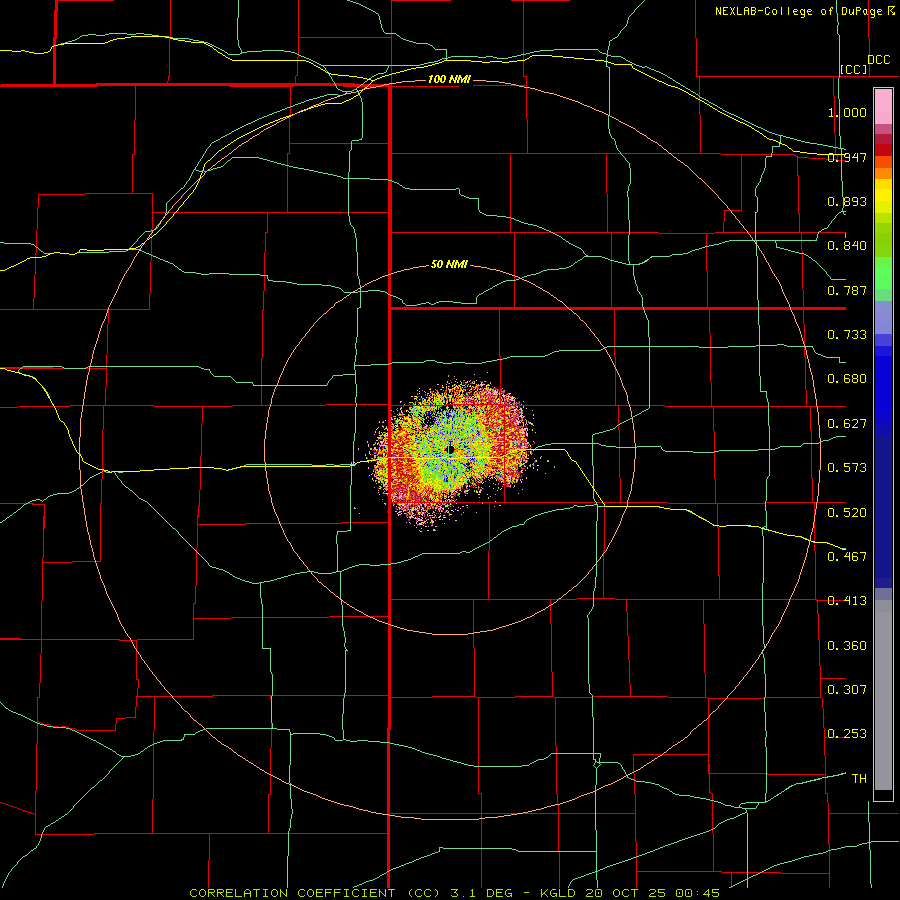The width and height of the screenshot is (900, 900).
Task: Click the 0.627 scale value
Action: click(x=847, y=424)
